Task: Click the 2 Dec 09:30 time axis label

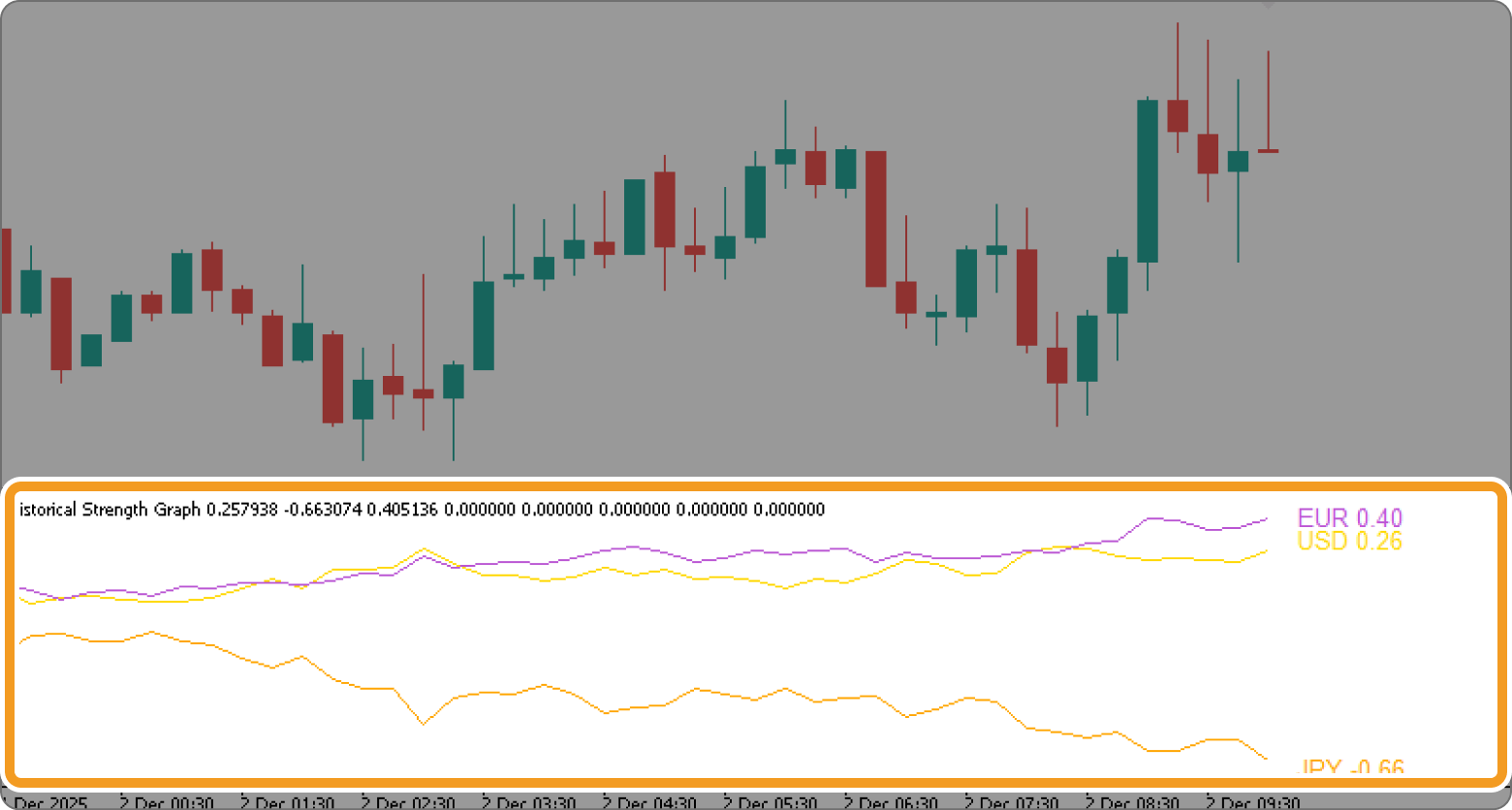Action: coord(1254,802)
